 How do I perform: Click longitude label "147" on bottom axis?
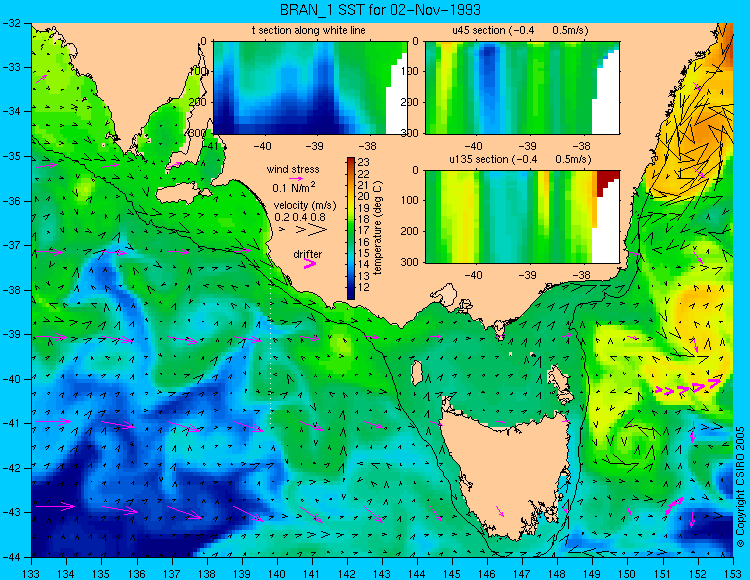point(522,573)
